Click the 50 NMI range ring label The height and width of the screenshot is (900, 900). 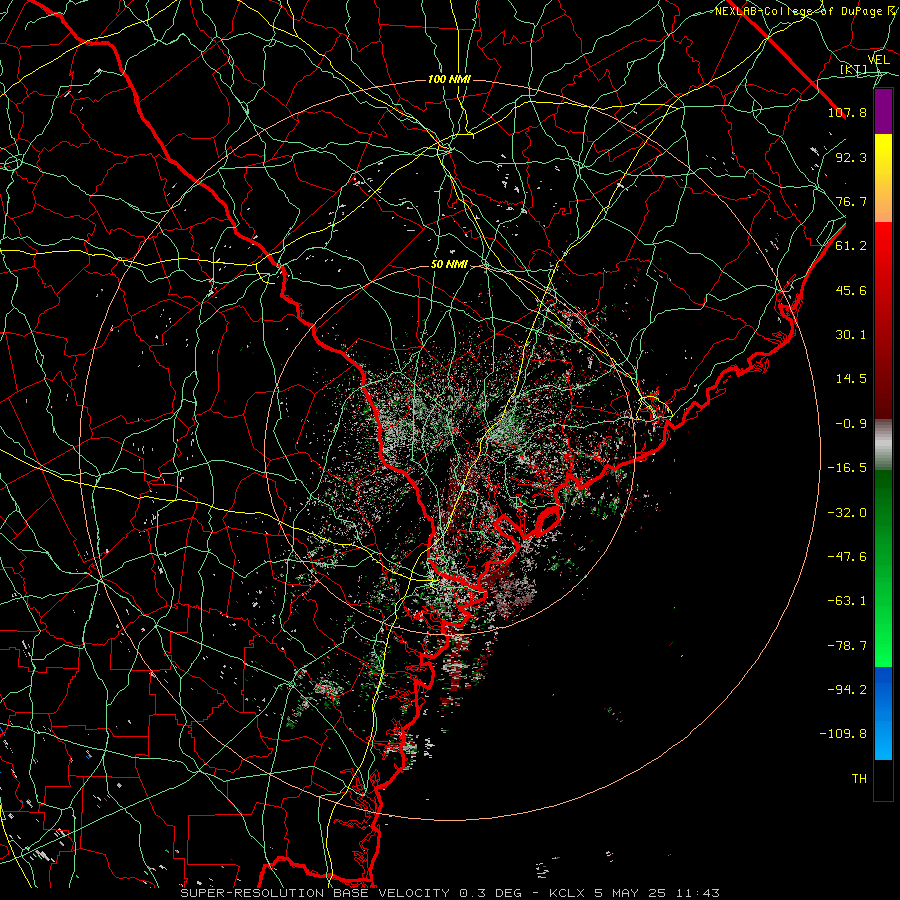(x=449, y=265)
